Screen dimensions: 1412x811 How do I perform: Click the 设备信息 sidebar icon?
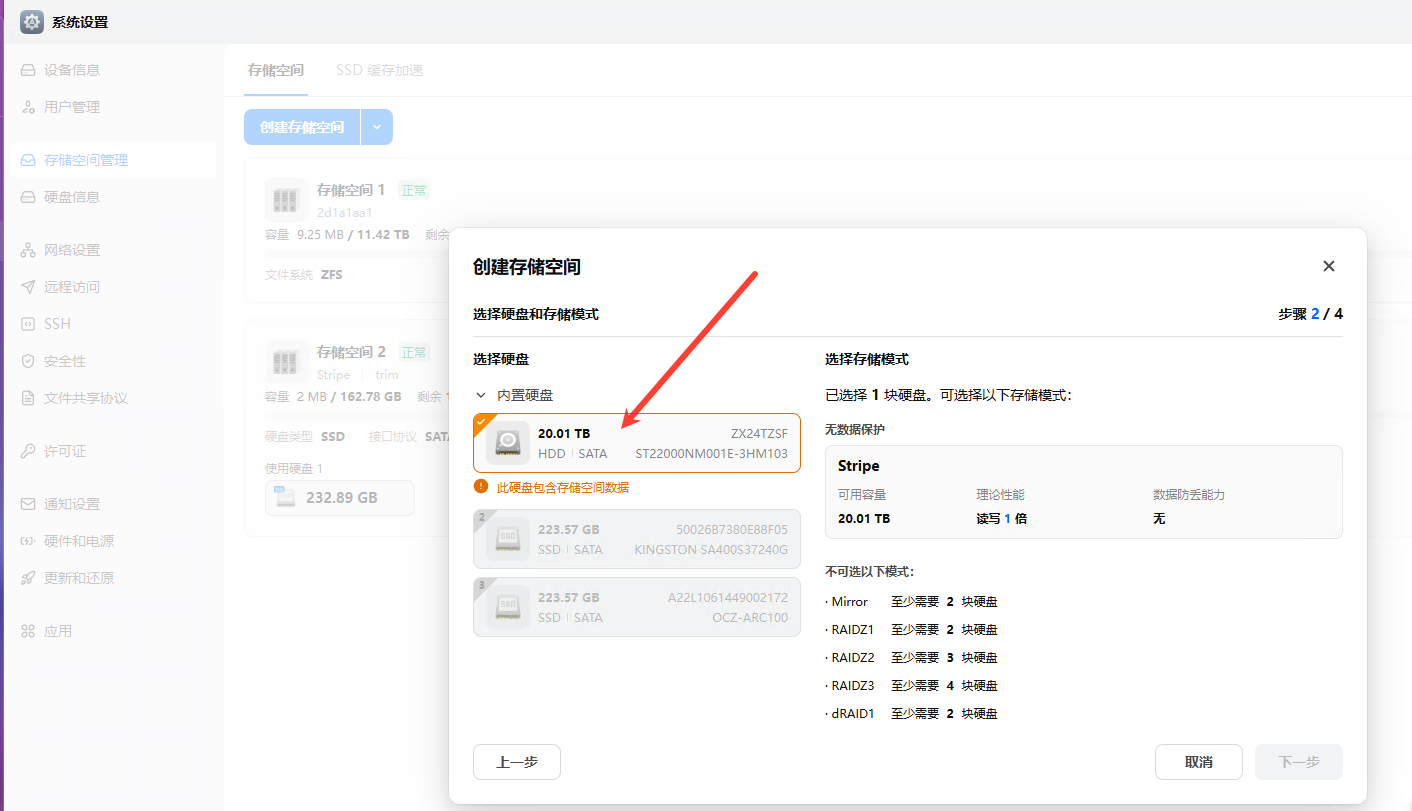[x=28, y=70]
